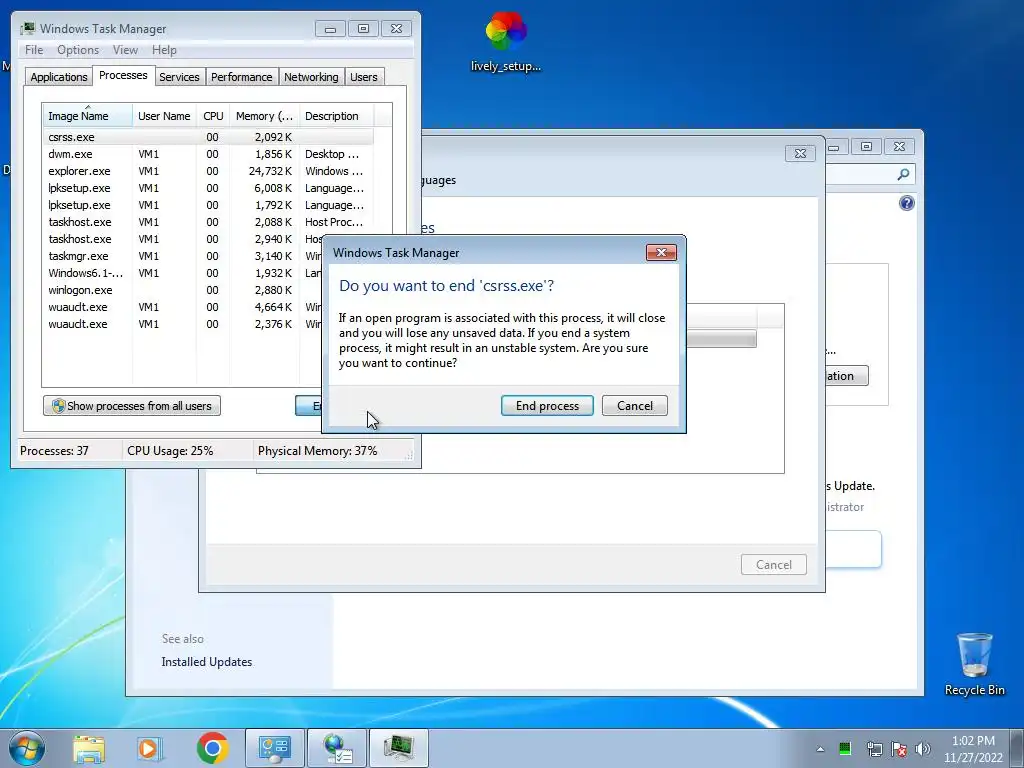The height and width of the screenshot is (768, 1024).
Task: Sort processes by Description column
Action: tap(336, 116)
